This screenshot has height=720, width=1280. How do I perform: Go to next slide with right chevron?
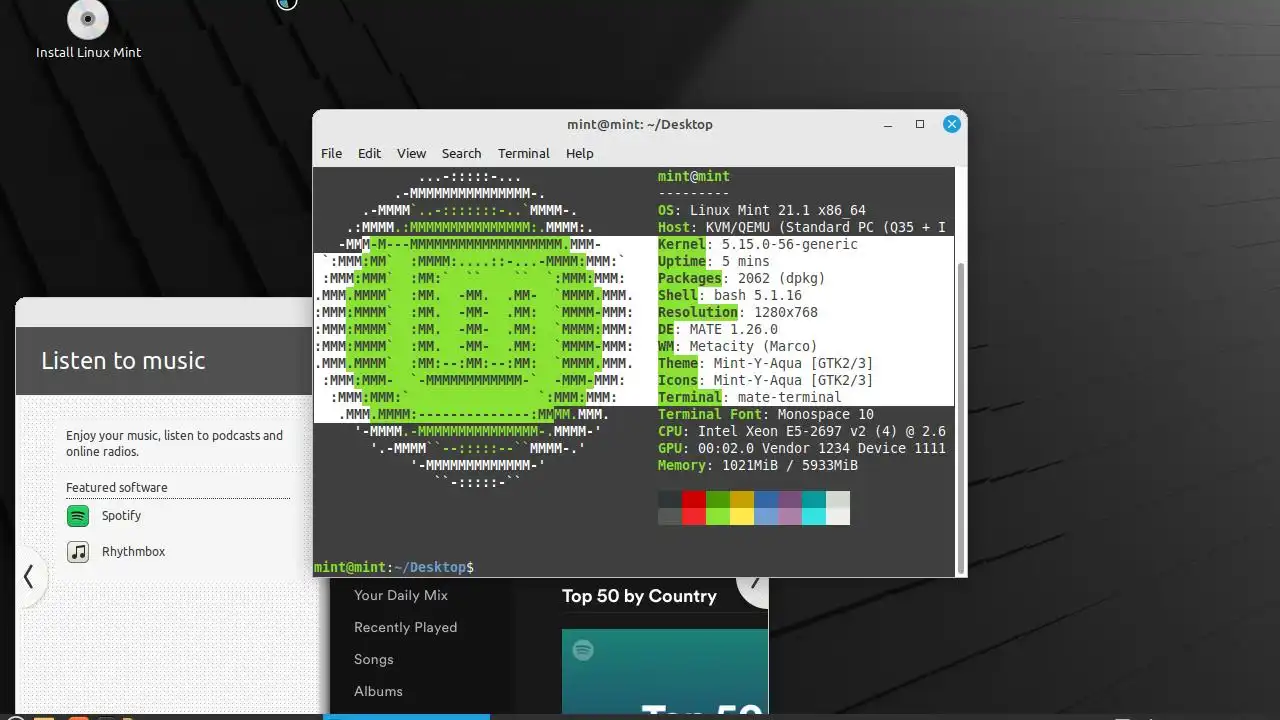(x=754, y=586)
